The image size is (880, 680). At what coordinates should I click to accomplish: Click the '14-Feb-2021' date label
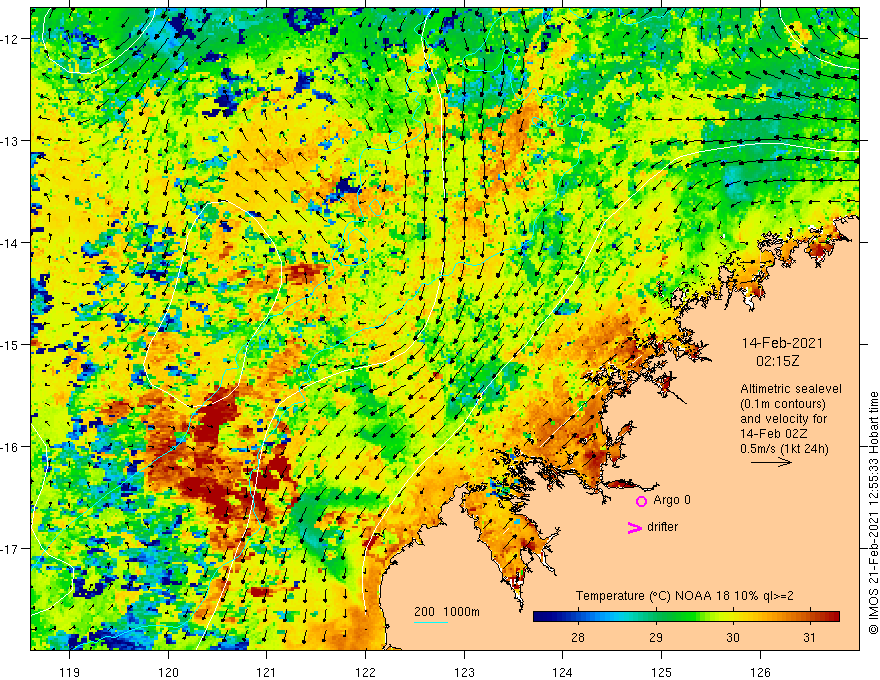(x=782, y=343)
